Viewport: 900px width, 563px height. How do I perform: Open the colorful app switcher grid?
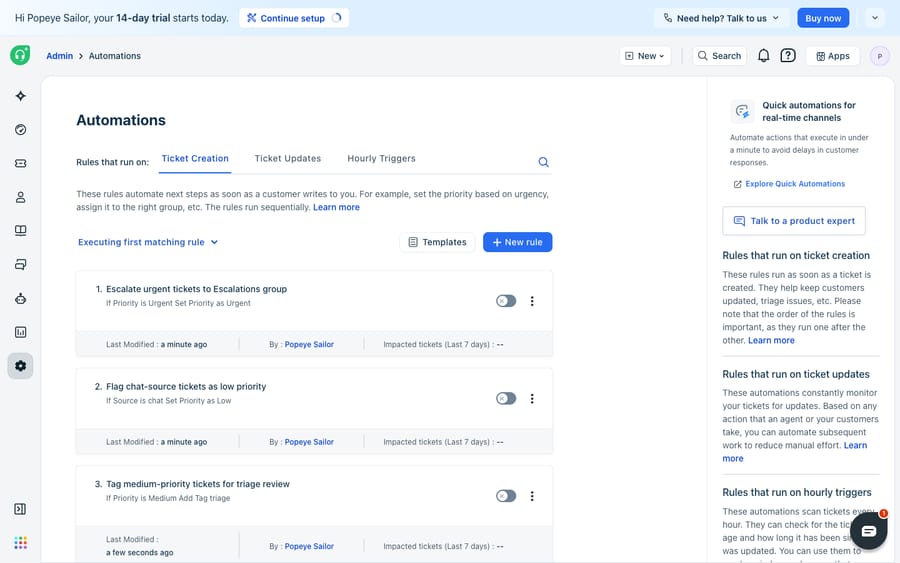point(21,543)
